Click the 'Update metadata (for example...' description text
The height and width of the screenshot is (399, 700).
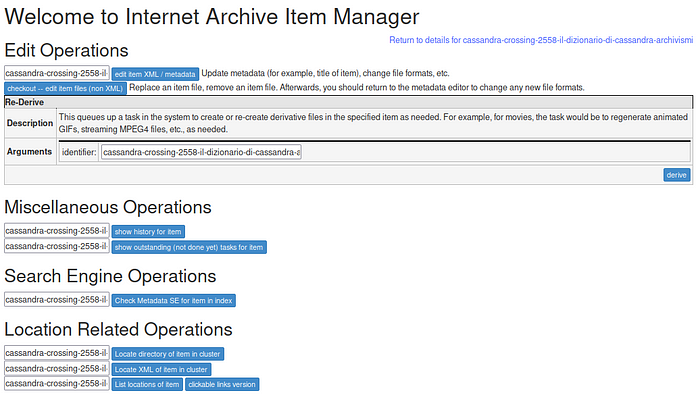[x=325, y=73]
